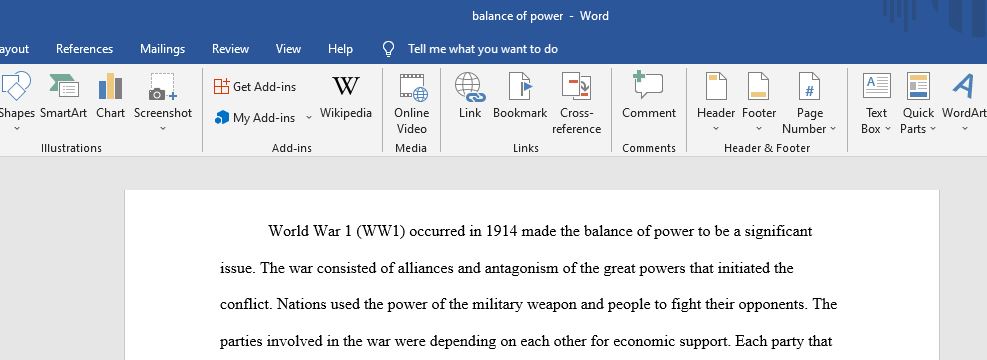Expand the Footer dropdown arrow
This screenshot has height=360, width=987.
[759, 129]
